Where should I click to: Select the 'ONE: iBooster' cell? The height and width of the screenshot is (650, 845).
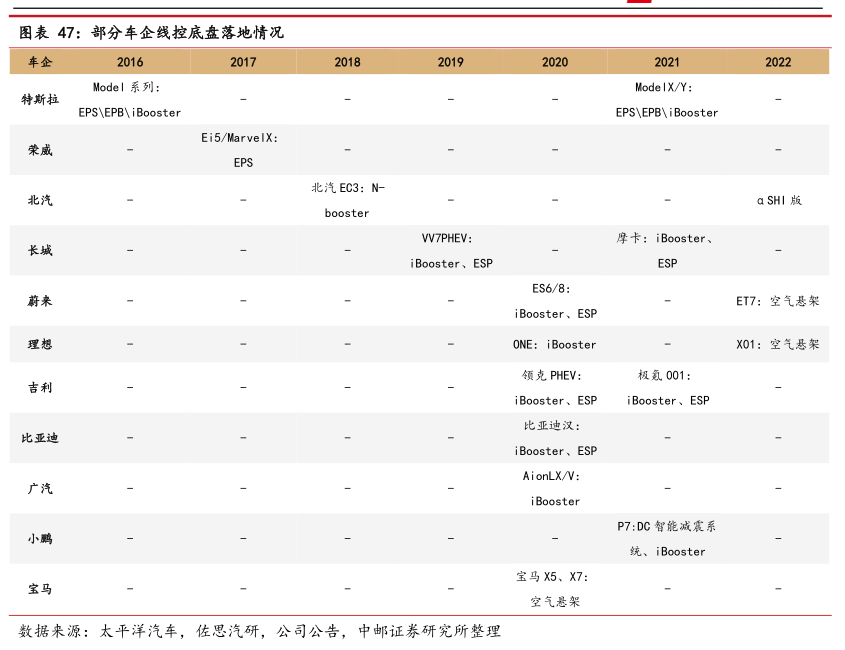point(555,345)
